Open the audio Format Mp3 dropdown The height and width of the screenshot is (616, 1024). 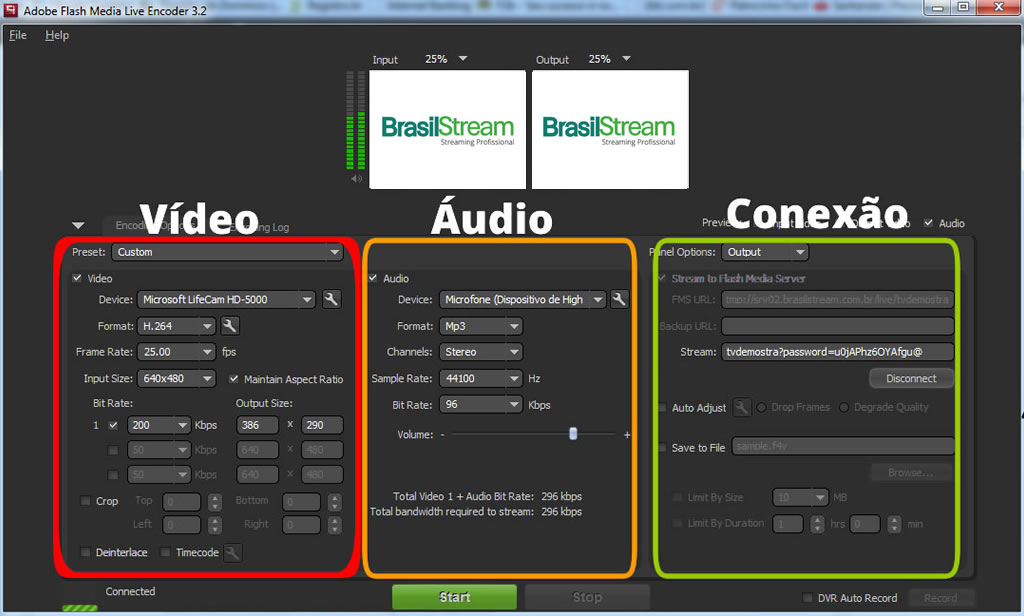point(481,325)
